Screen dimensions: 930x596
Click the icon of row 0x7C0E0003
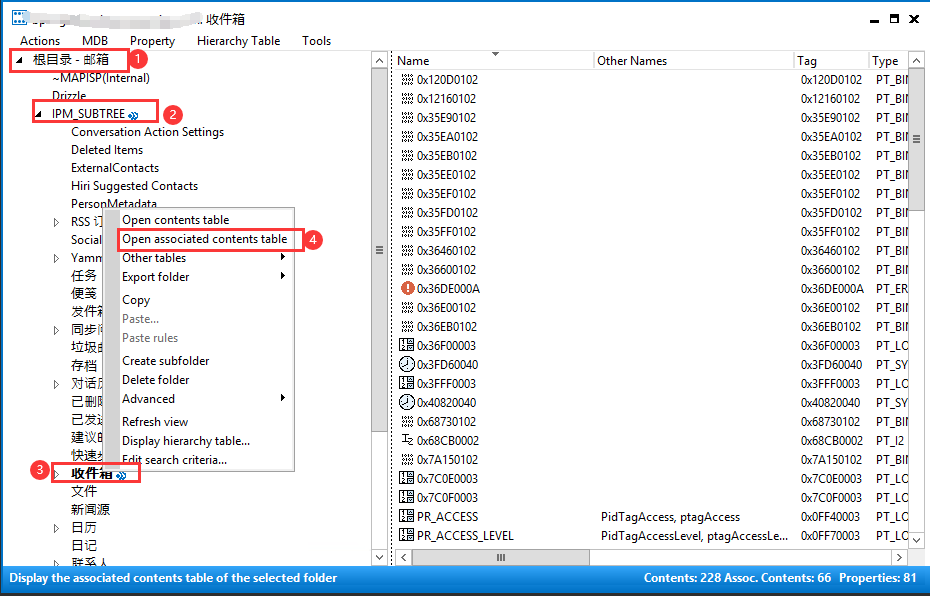pyautogui.click(x=407, y=478)
